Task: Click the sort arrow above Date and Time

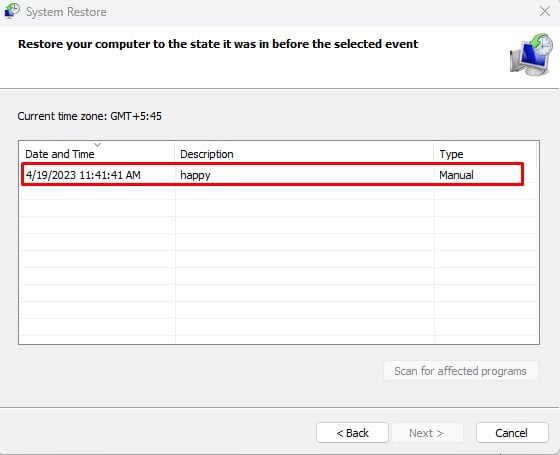Action: tap(97, 145)
